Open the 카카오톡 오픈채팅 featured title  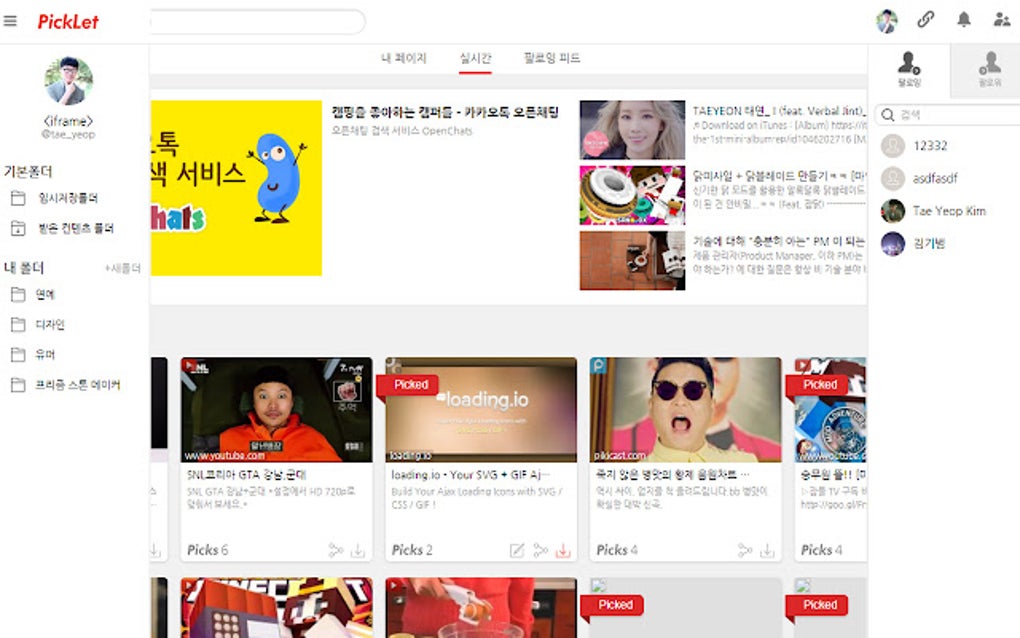445,113
